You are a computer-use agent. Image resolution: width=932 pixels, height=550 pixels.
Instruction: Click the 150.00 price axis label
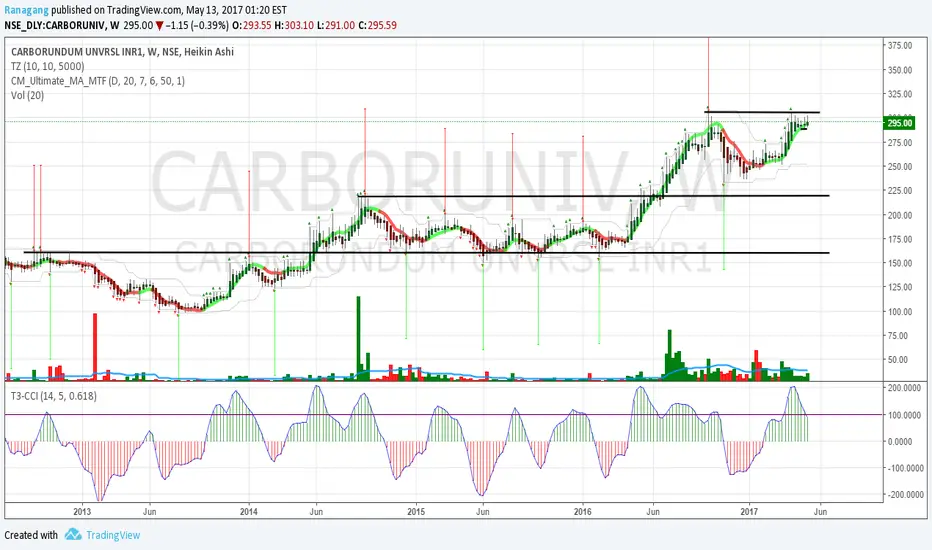(900, 263)
